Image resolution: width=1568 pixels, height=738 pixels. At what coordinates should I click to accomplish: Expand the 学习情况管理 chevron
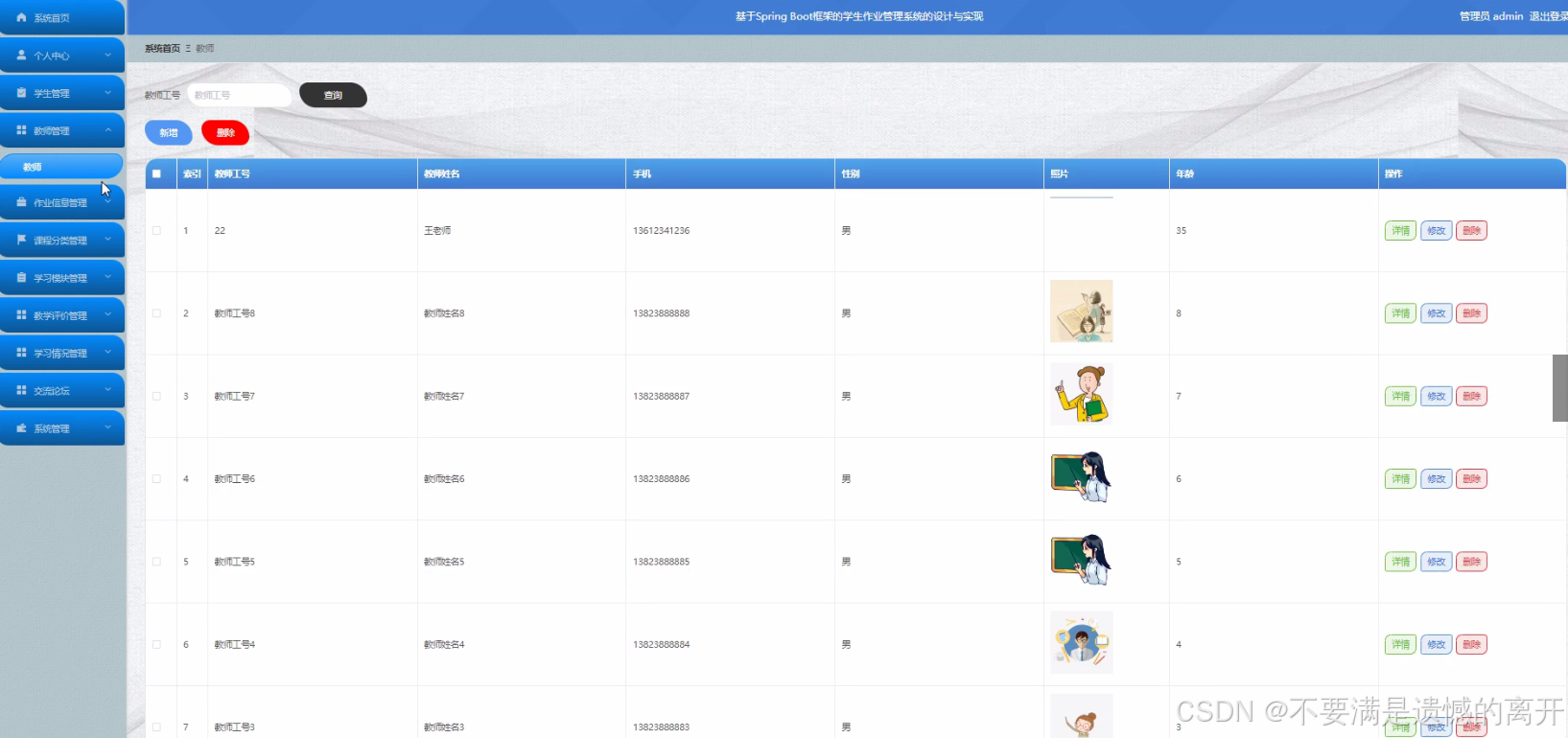coord(107,353)
